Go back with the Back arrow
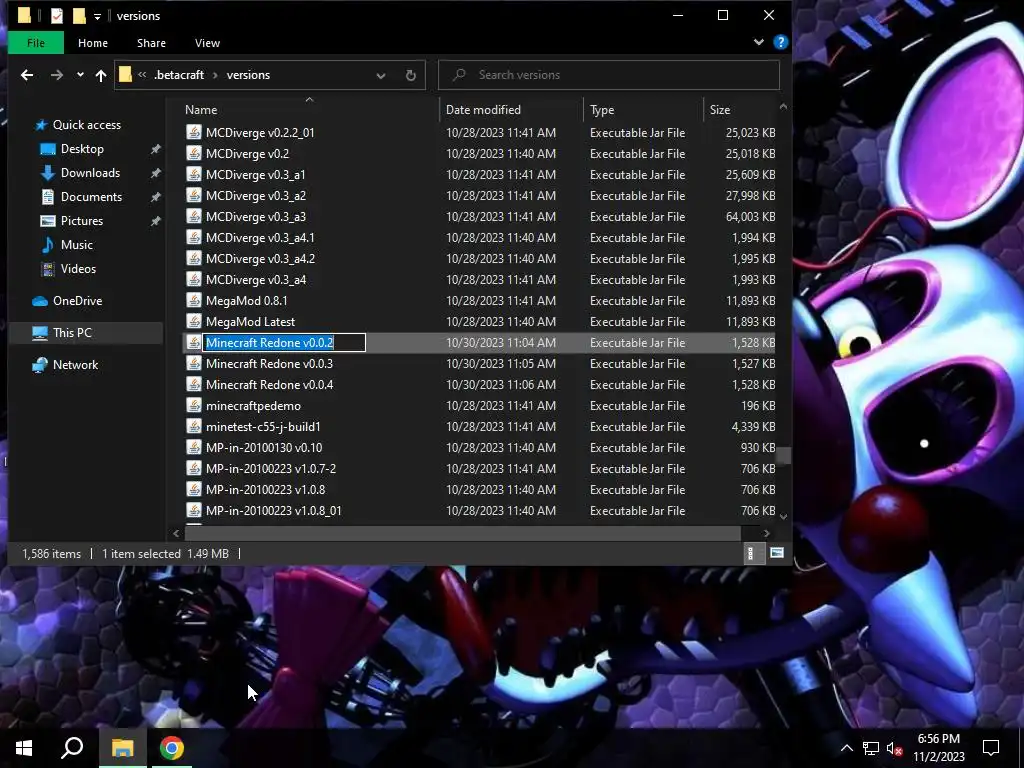Viewport: 1024px width, 768px height. pos(27,75)
